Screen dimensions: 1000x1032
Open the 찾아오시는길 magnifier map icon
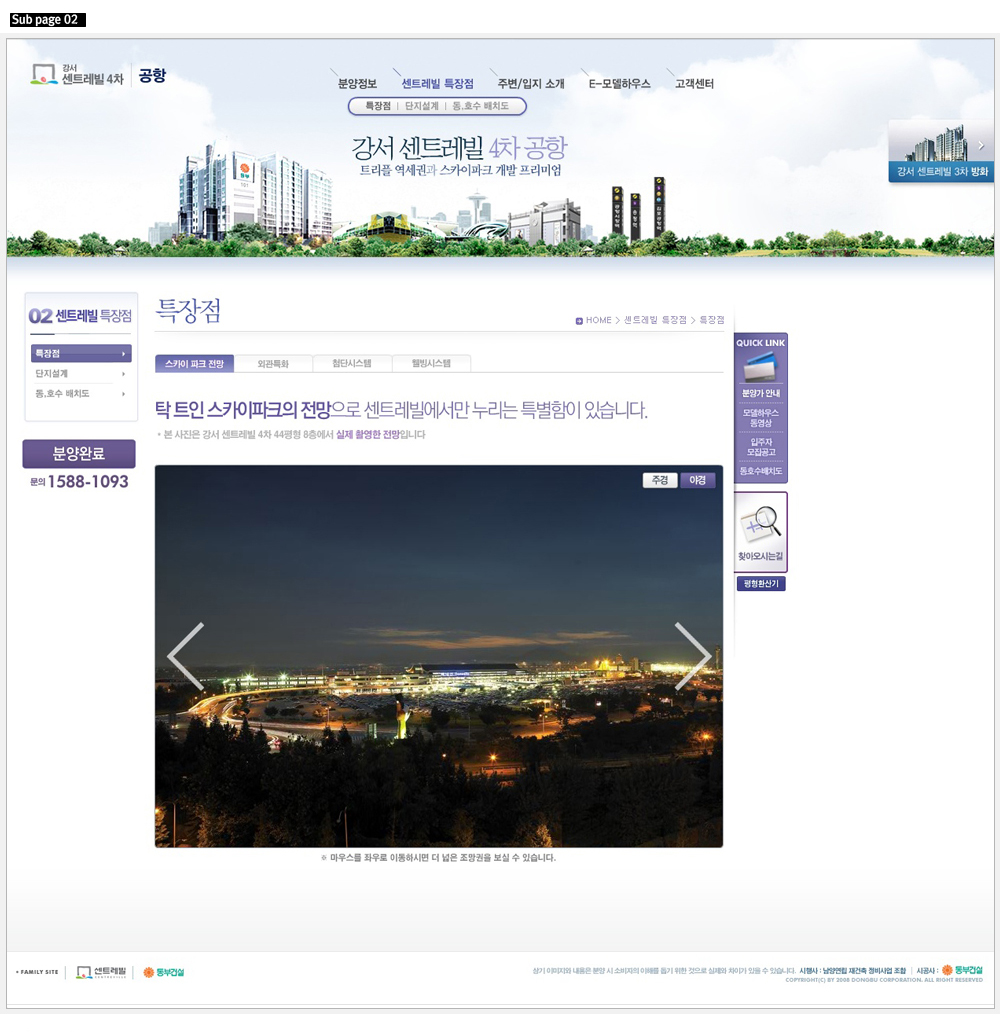coord(760,523)
